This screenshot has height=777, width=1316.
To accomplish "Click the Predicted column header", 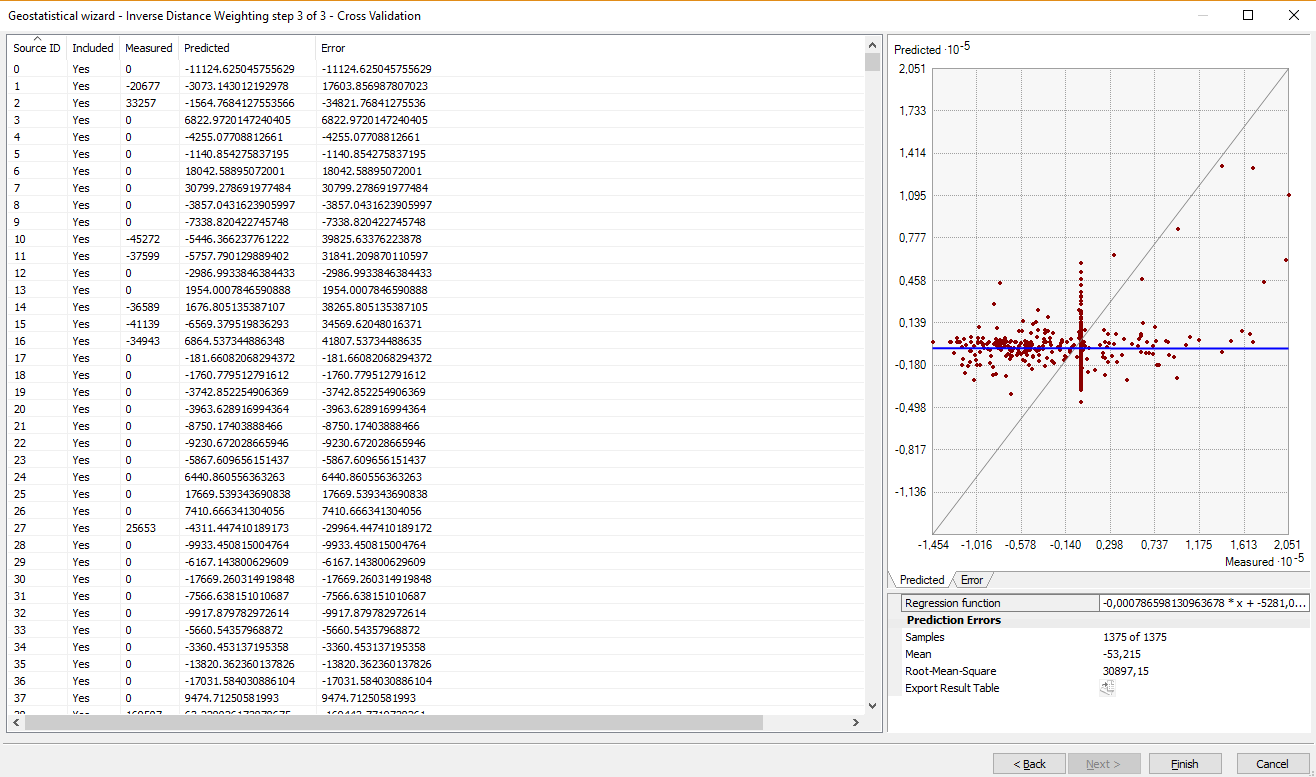I will (x=207, y=48).
